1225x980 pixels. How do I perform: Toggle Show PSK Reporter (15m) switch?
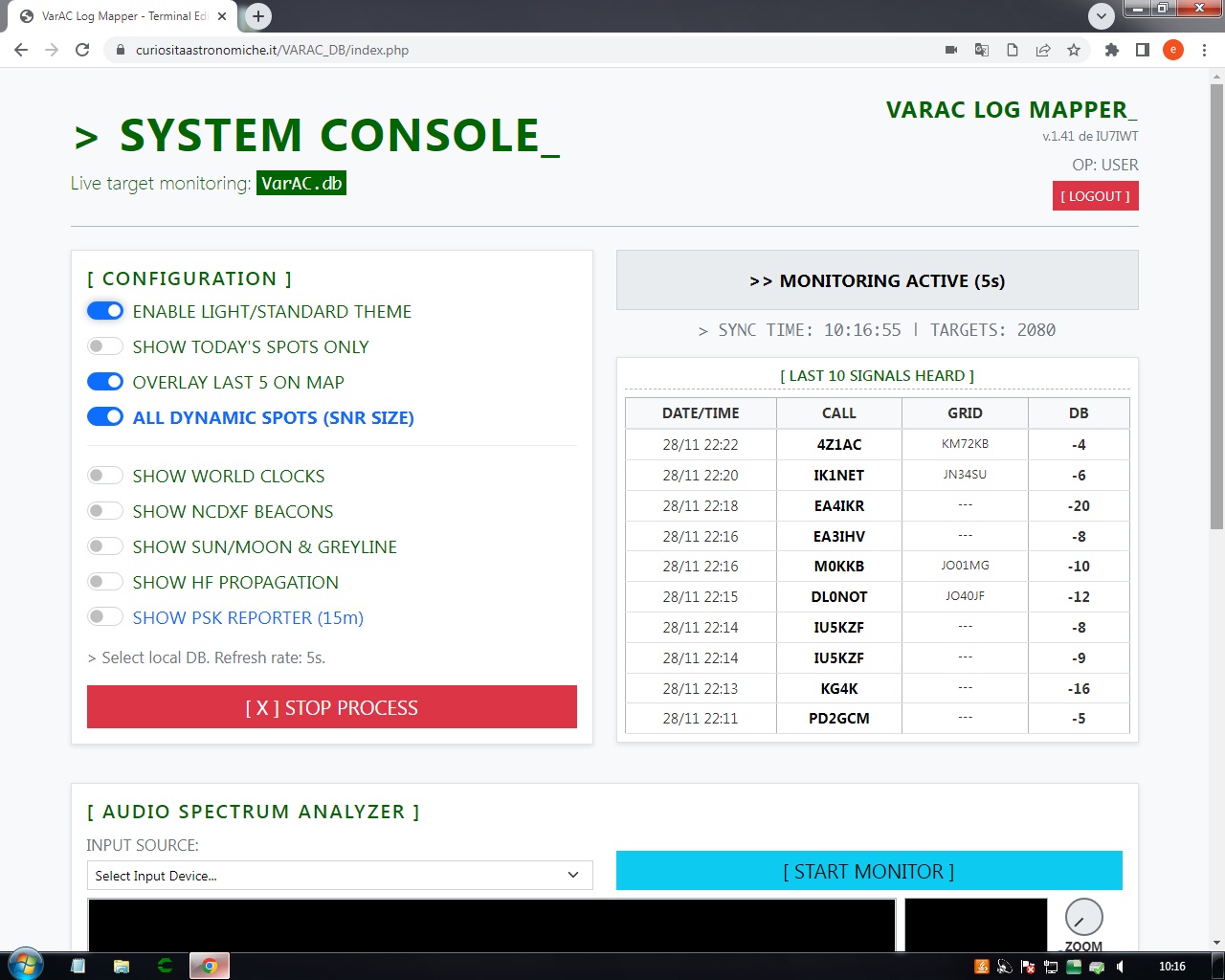point(105,617)
